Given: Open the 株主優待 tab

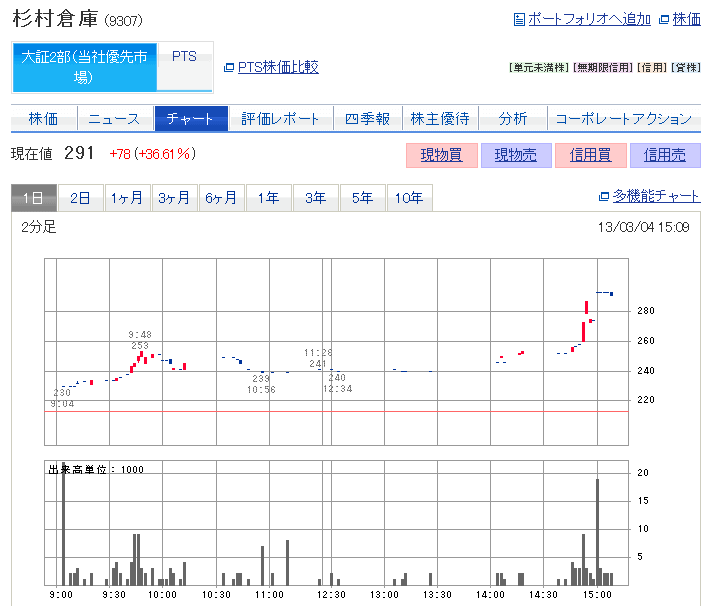Looking at the screenshot, I should coord(439,119).
